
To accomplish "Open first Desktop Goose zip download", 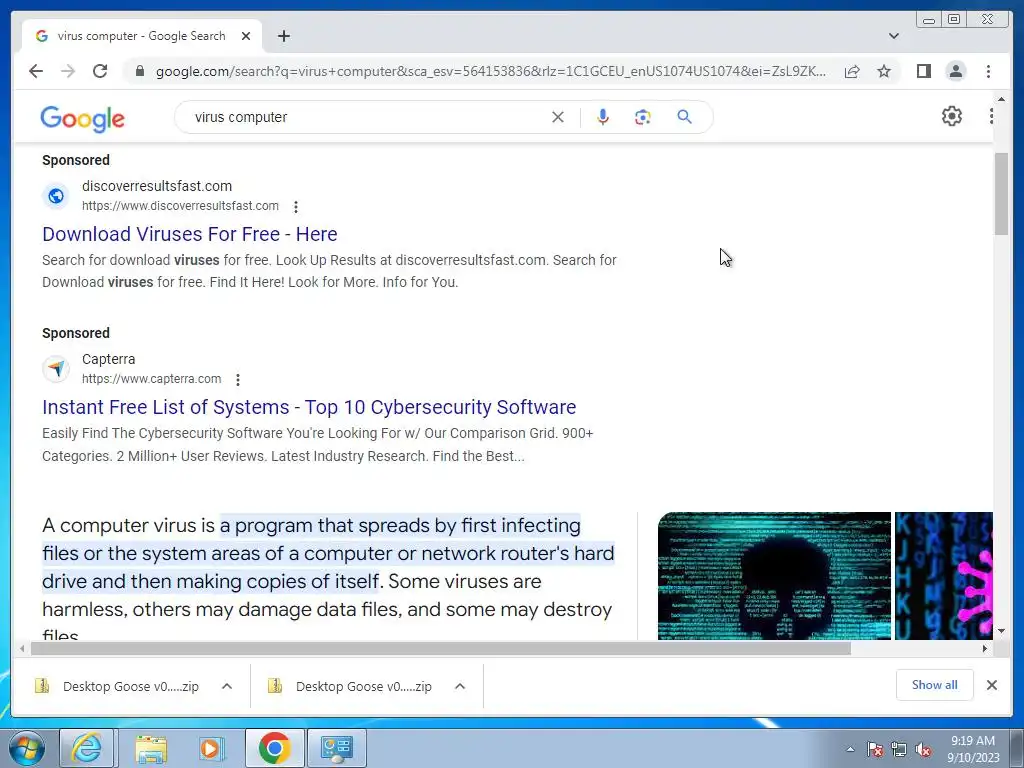I will (x=117, y=686).
